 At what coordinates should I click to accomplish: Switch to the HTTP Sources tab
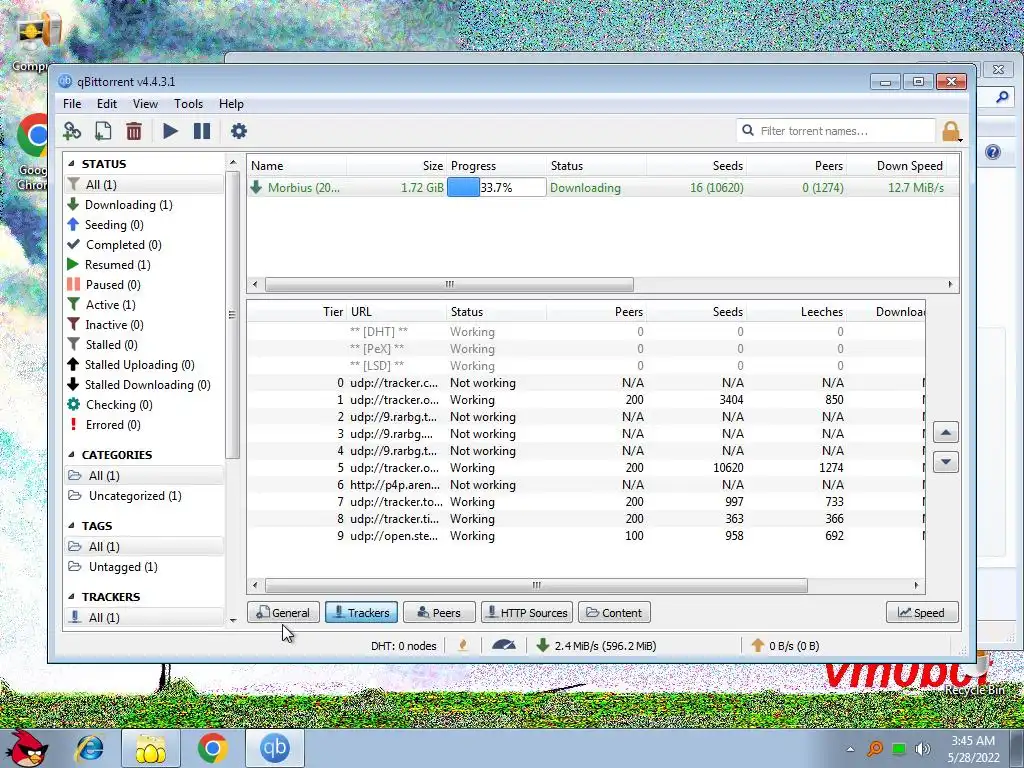pyautogui.click(x=527, y=613)
